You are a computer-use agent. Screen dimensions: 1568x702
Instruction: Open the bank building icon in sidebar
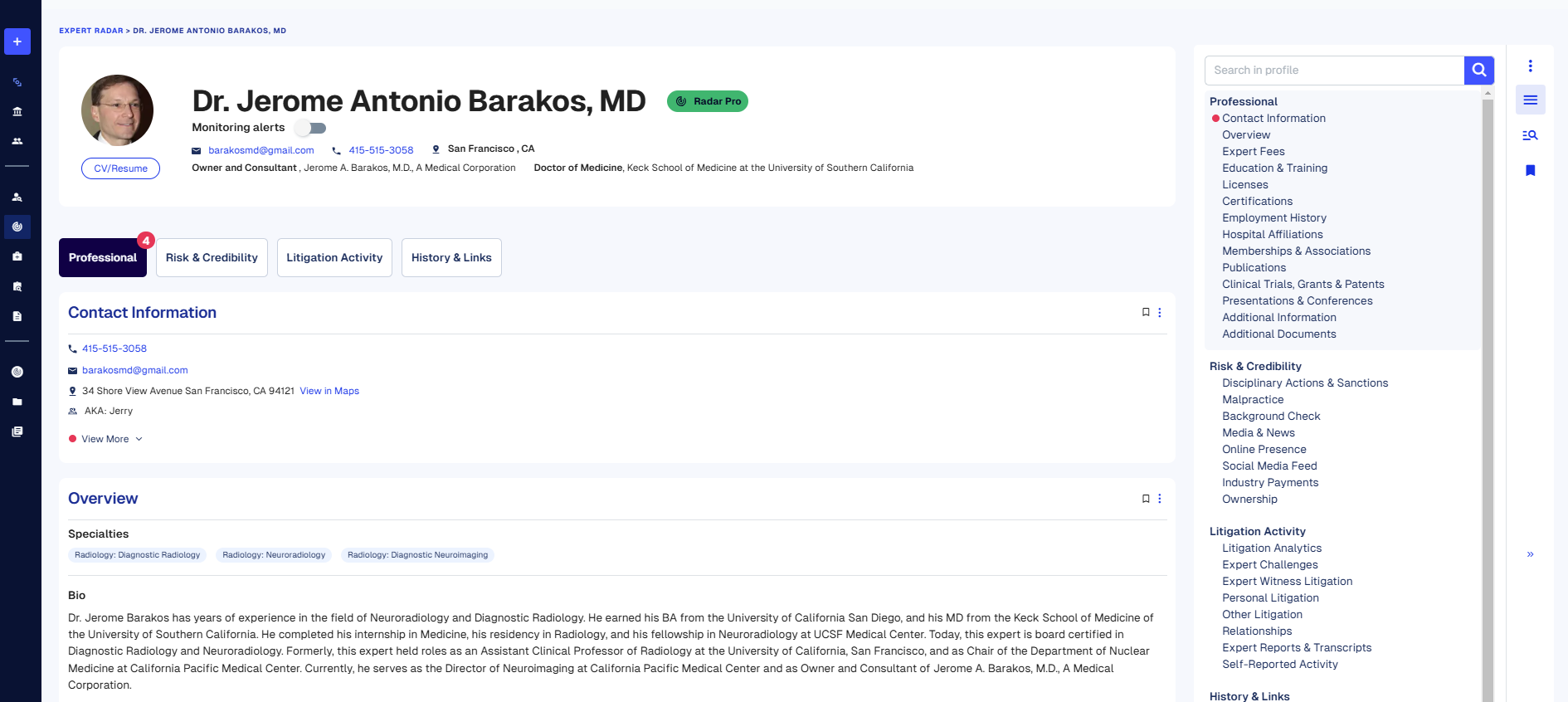click(17, 112)
